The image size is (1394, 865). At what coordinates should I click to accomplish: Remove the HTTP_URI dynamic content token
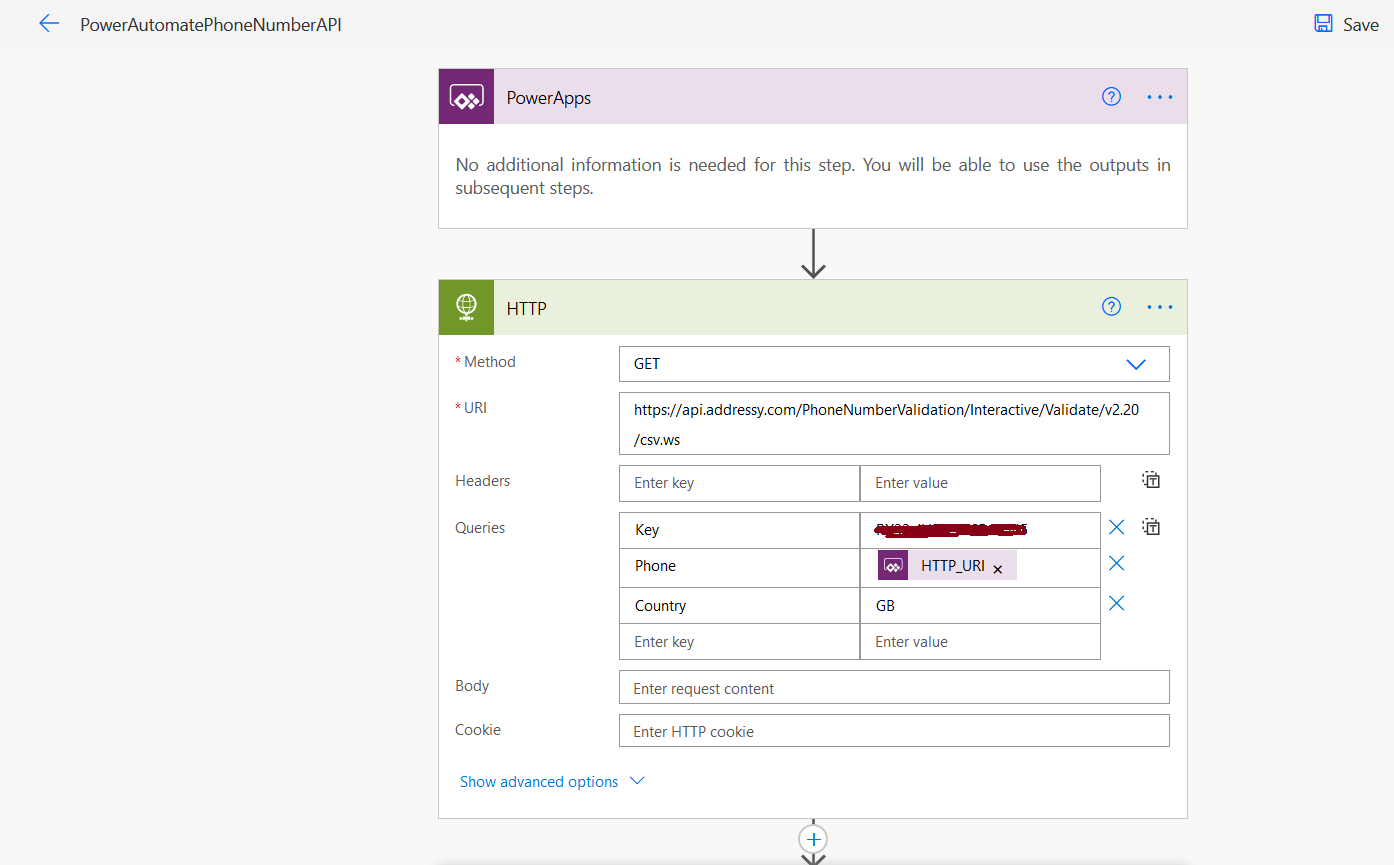(997, 568)
